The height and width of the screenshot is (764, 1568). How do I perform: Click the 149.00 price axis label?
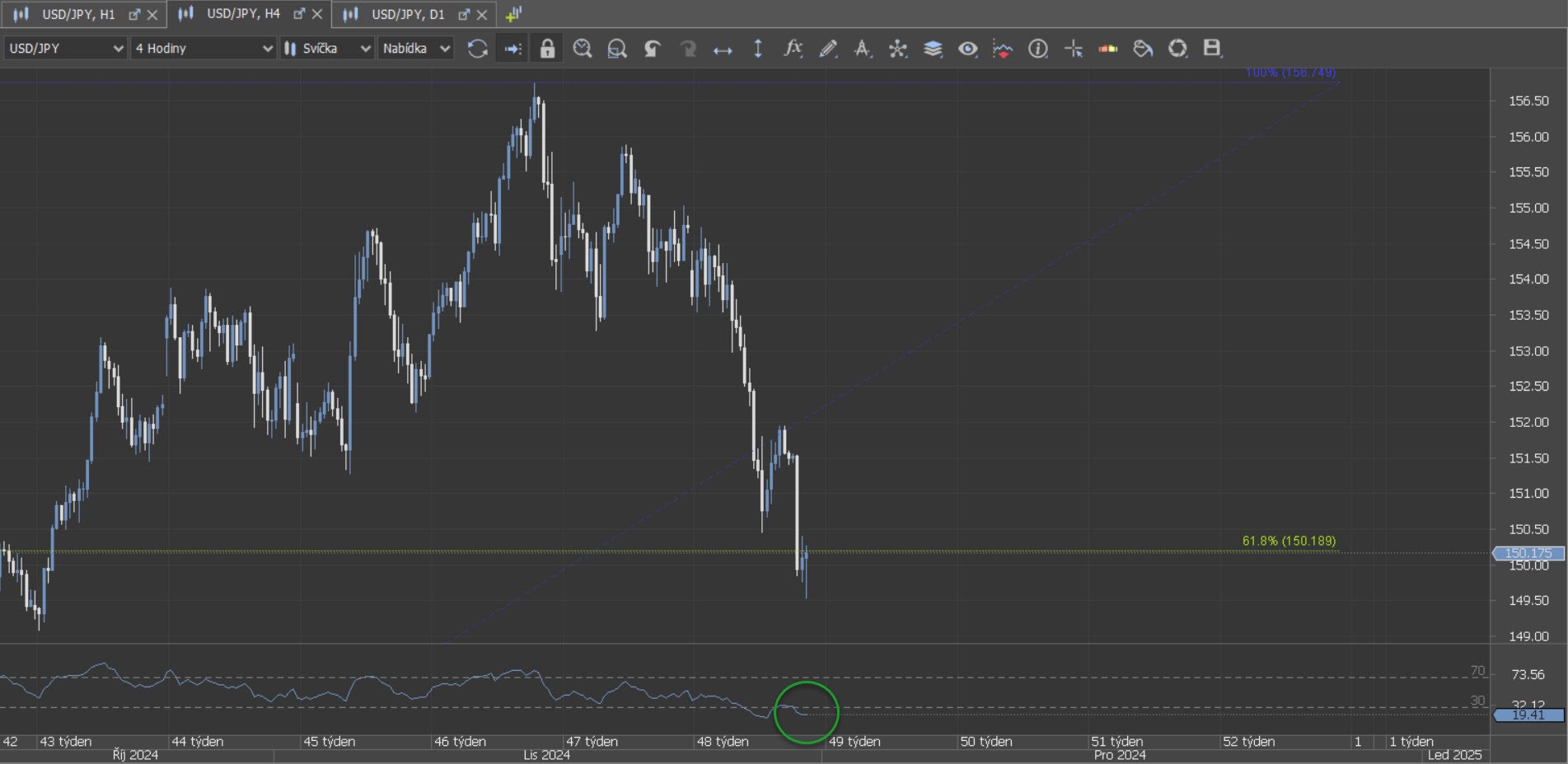(x=1528, y=636)
